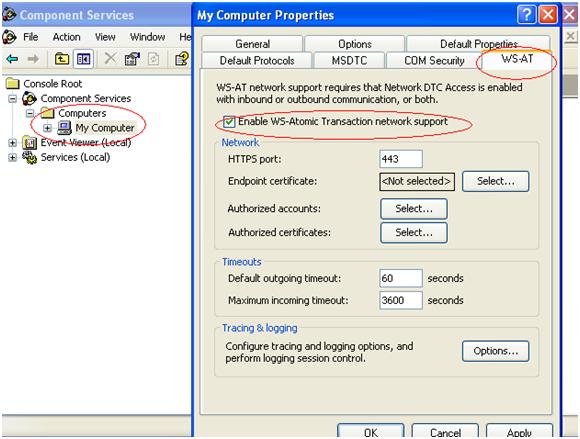Open the View menu

point(105,37)
